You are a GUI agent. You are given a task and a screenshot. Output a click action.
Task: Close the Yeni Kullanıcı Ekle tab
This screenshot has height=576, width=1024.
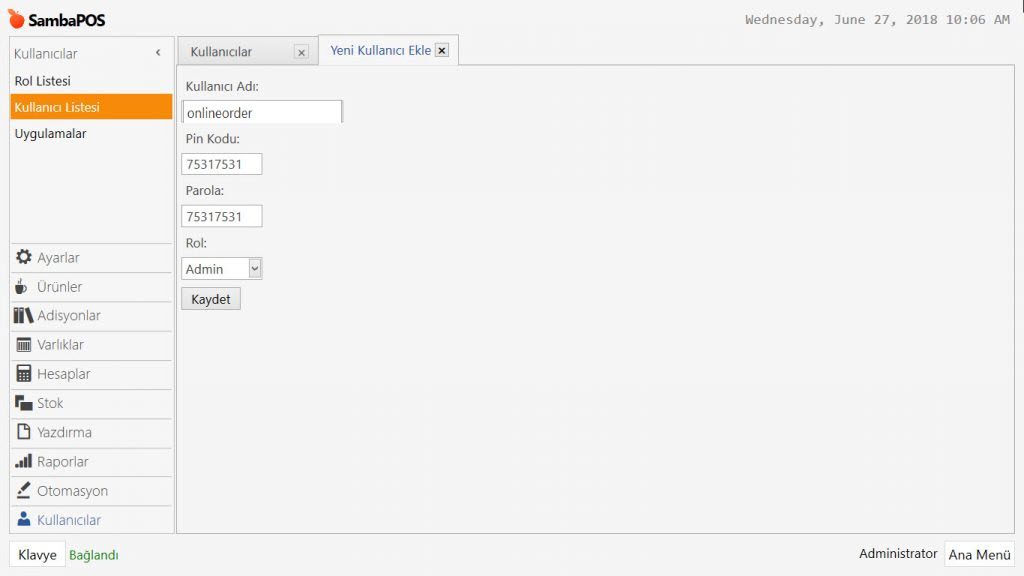[442, 50]
